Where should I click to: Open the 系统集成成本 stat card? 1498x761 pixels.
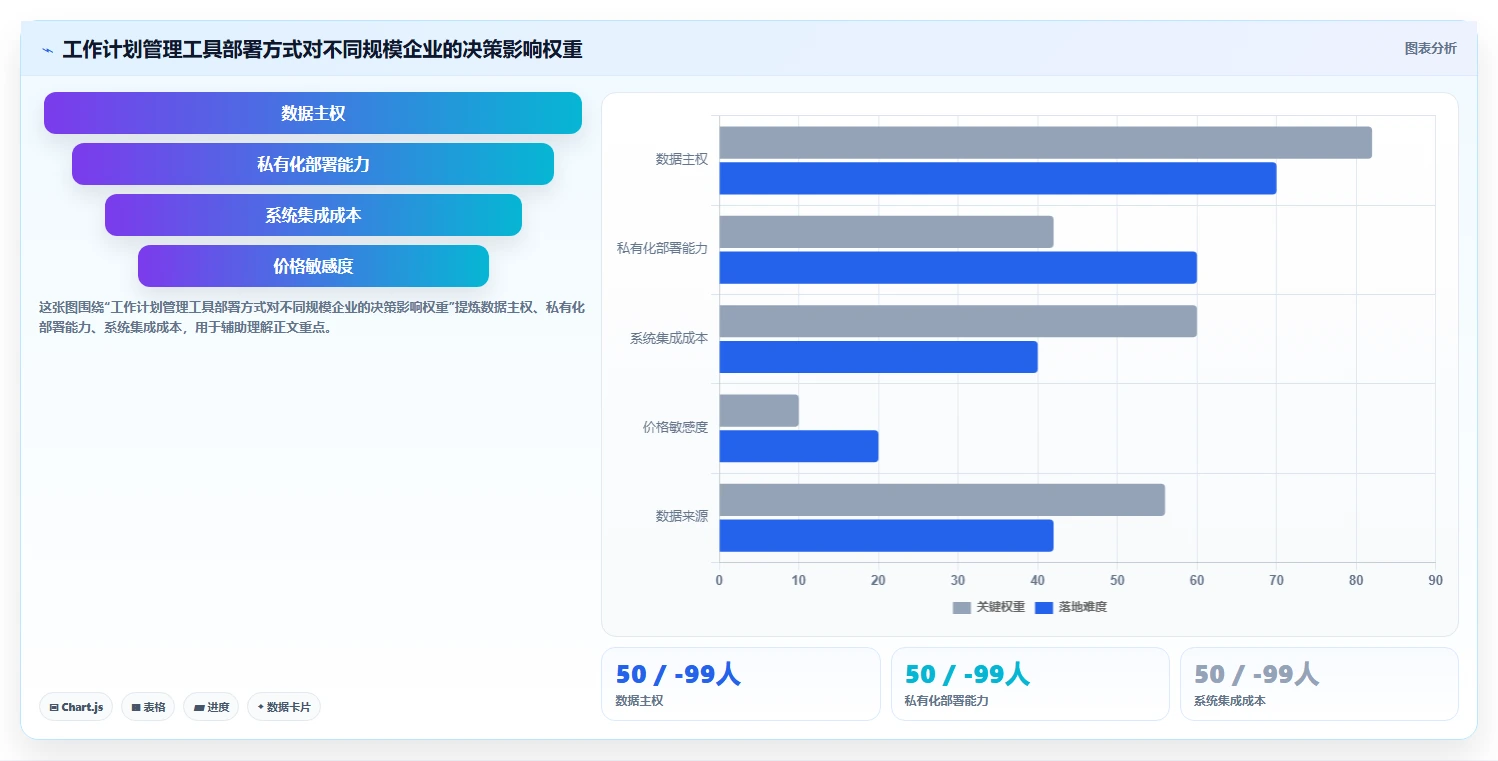click(x=1319, y=684)
